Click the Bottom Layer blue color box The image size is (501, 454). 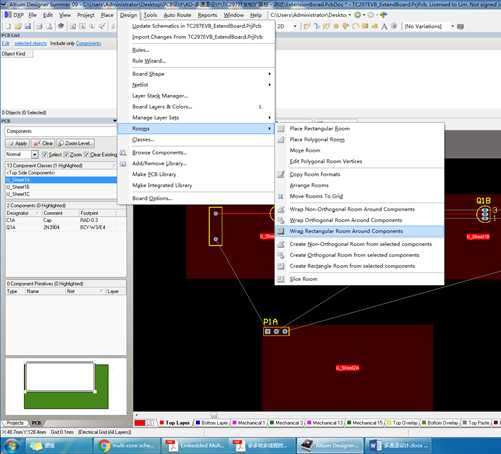tap(198, 423)
